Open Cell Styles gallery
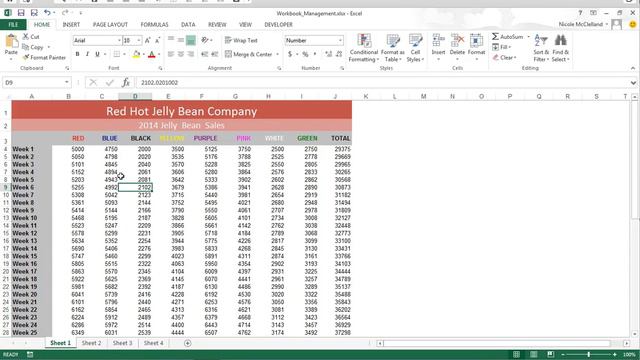The width and height of the screenshot is (640, 360). (415, 48)
